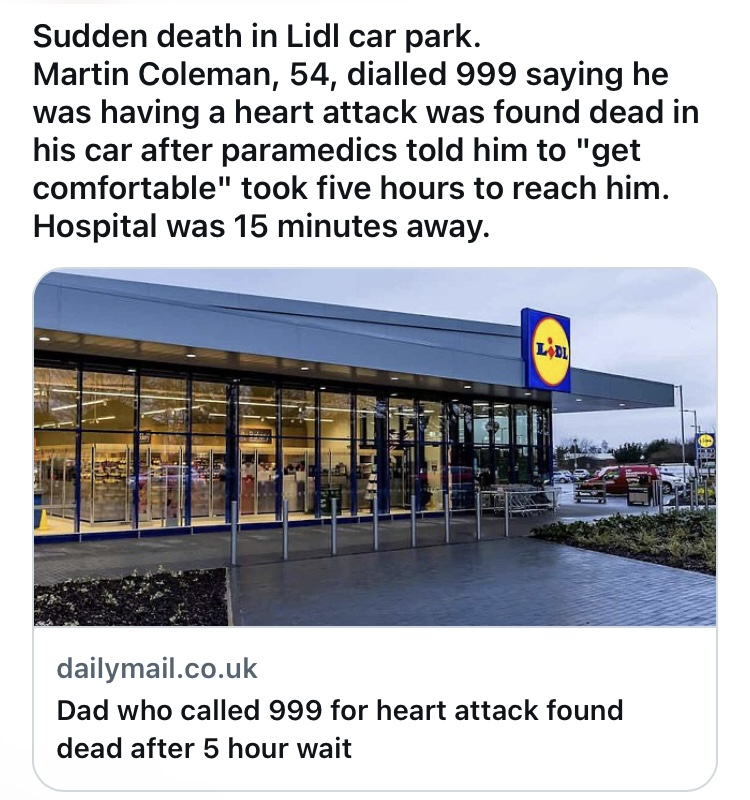This screenshot has height=800, width=750.
Task: Click the 'dead after 5 hour wait' line
Action: point(204,748)
